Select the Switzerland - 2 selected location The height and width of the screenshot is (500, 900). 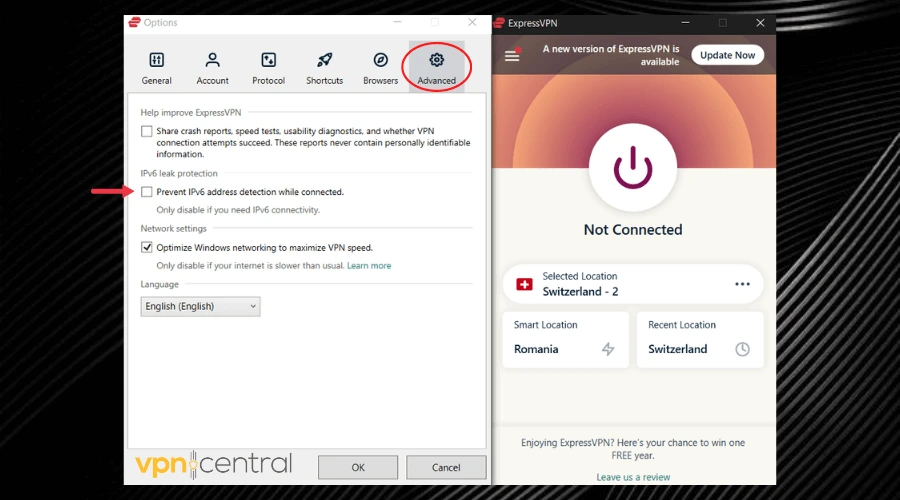click(x=633, y=284)
